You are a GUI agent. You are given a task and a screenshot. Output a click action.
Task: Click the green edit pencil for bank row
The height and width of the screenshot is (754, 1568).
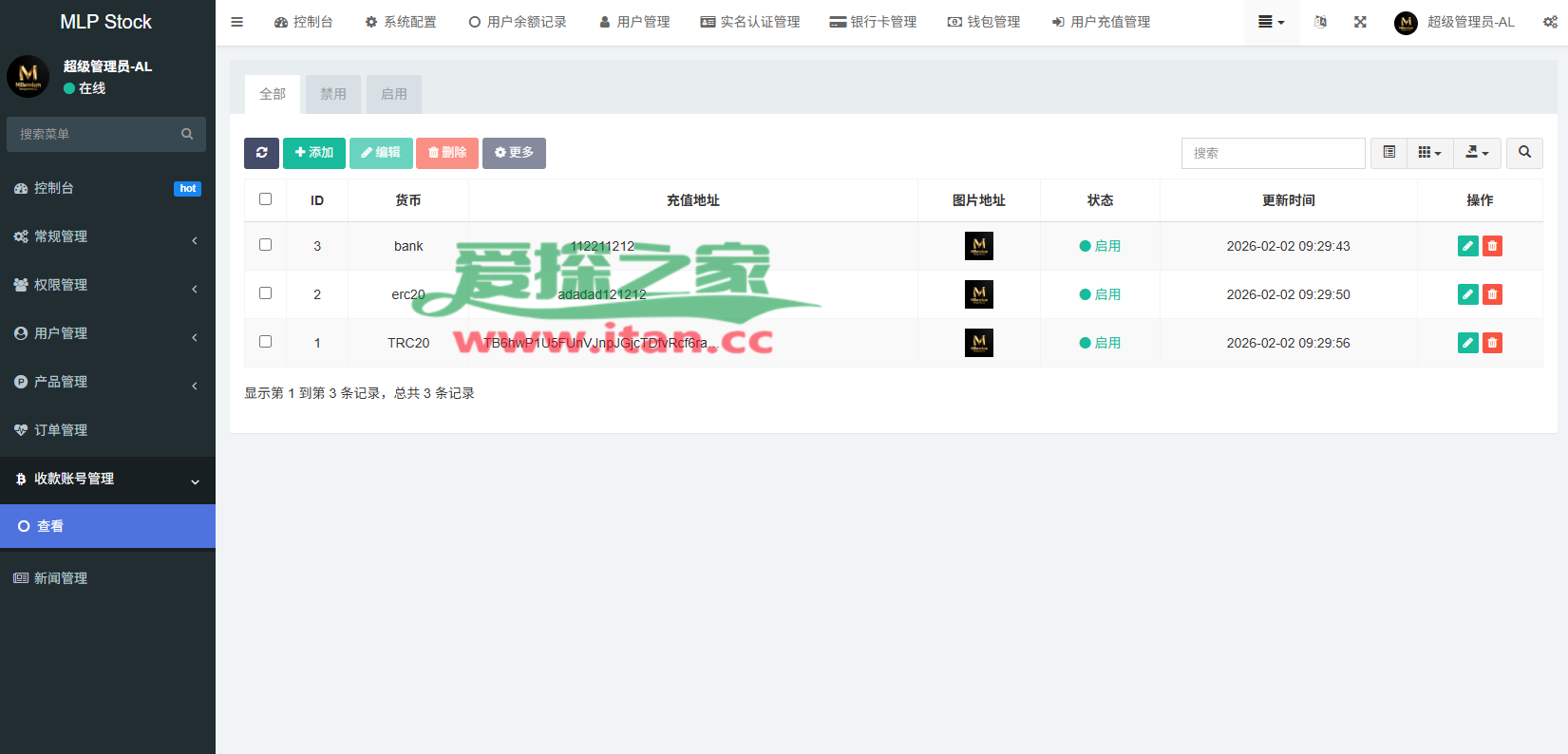coord(1467,246)
